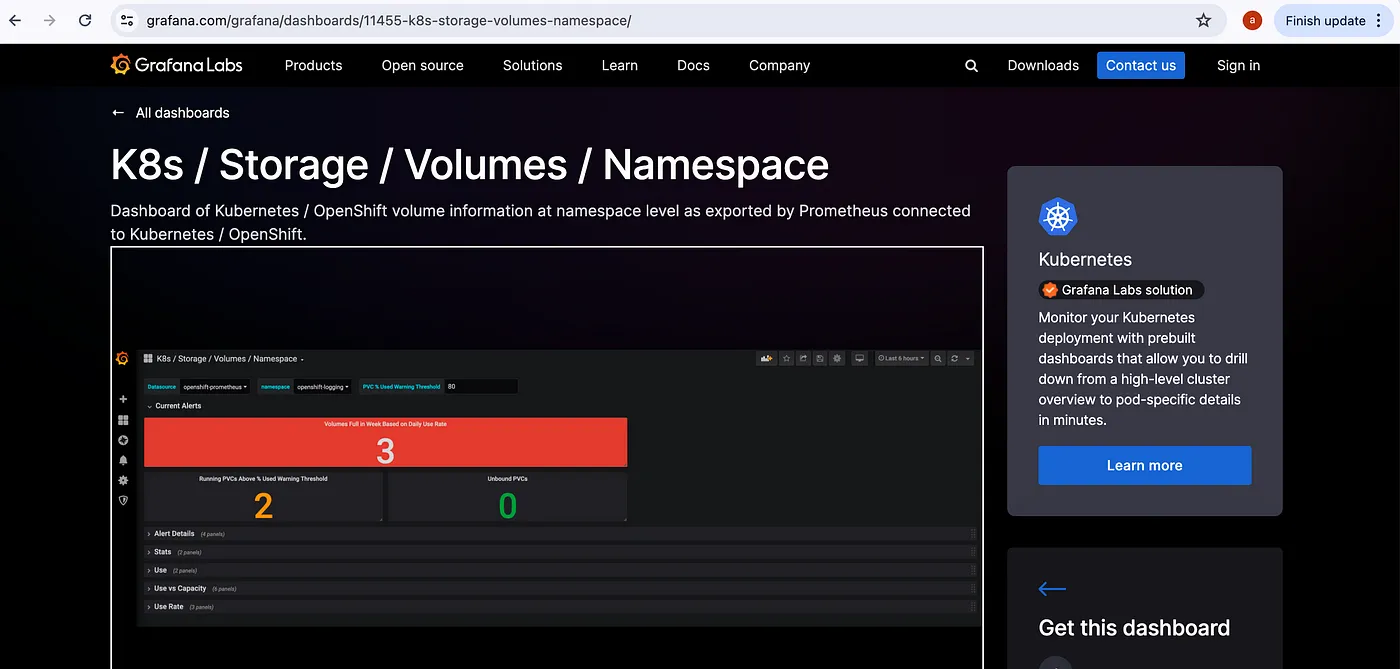Click the browser forward arrow
1400x669 pixels.
coord(50,20)
